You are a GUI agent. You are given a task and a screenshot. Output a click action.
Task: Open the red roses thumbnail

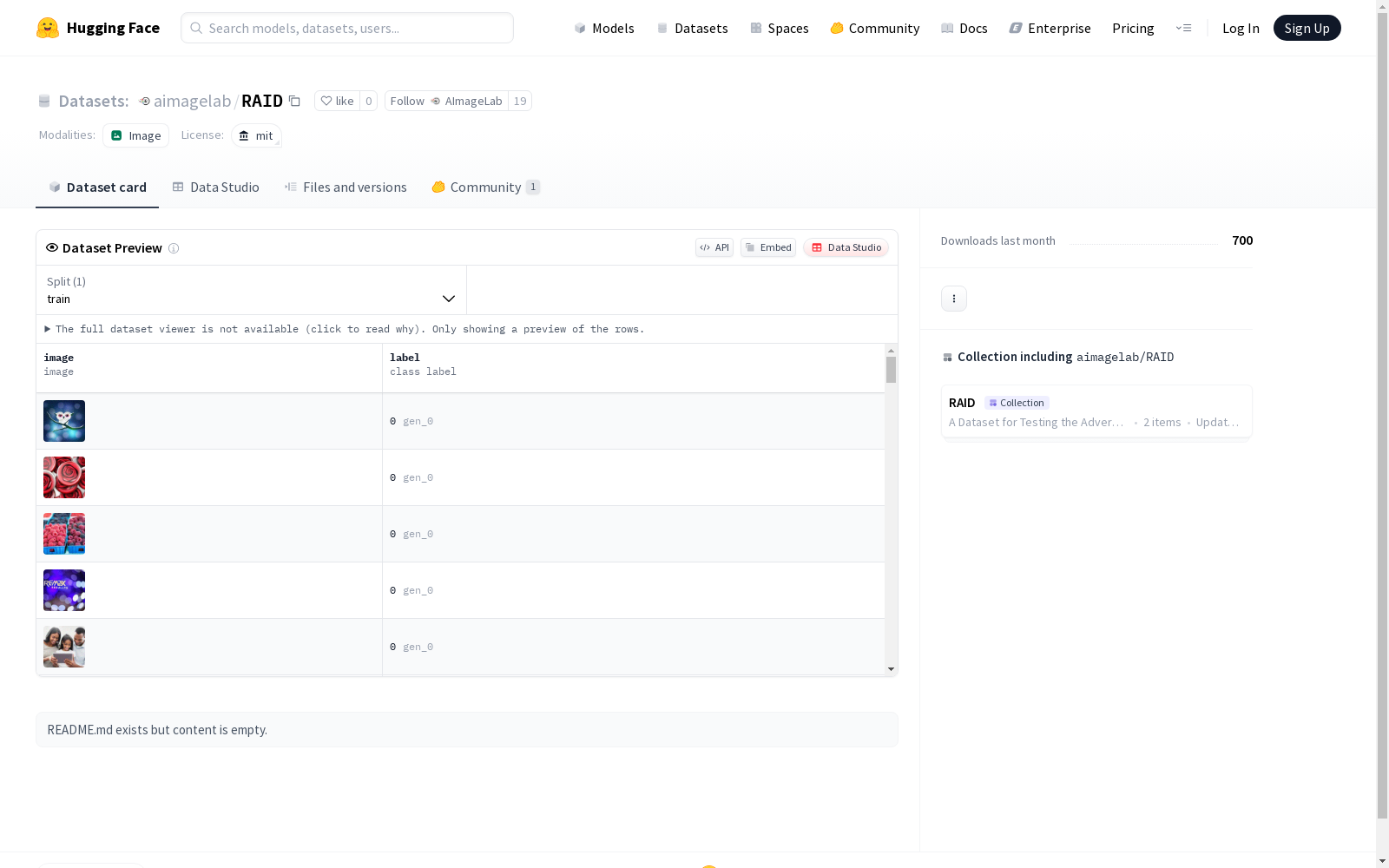click(64, 477)
